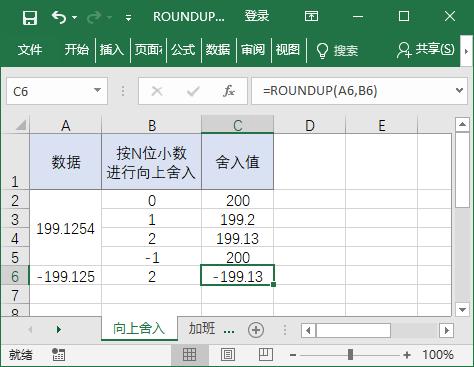The width and height of the screenshot is (474, 367).
Task: Click 共享(S) share button
Action: (x=425, y=50)
